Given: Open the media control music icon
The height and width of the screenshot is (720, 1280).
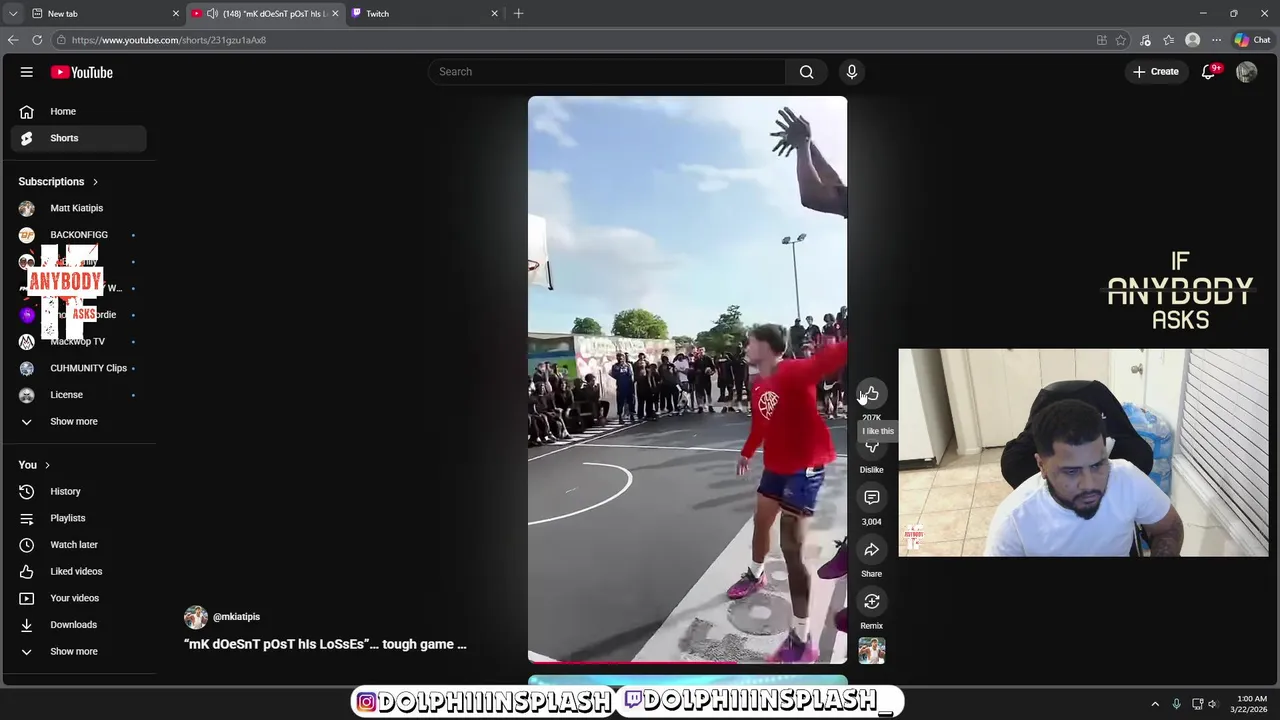Looking at the screenshot, I should tap(1145, 40).
